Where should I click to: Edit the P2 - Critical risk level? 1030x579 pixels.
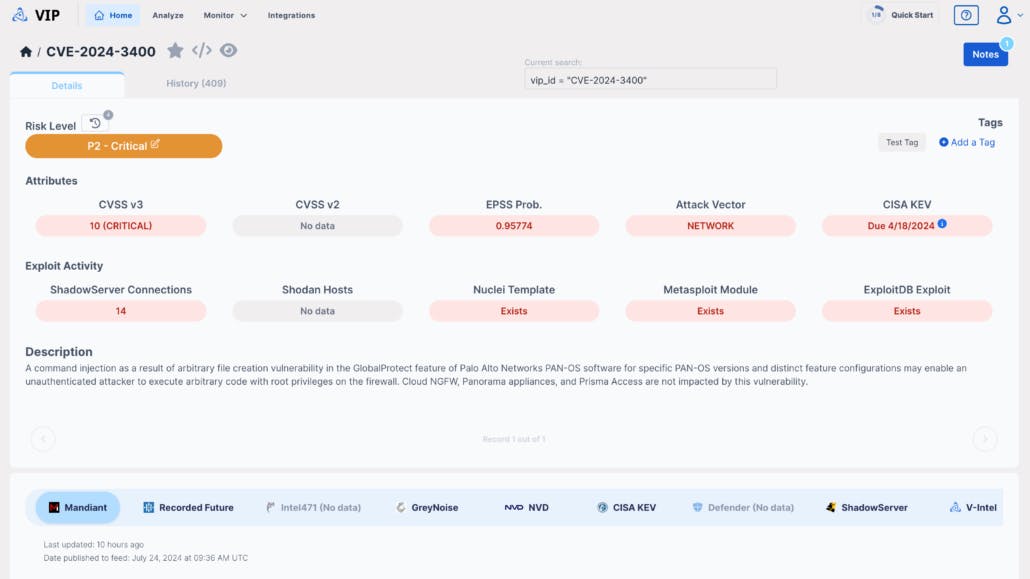[155, 145]
